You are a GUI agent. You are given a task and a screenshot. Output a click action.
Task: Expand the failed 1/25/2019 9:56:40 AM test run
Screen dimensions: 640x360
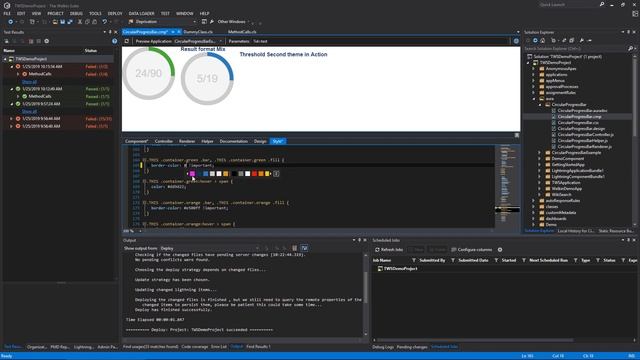[12, 126]
